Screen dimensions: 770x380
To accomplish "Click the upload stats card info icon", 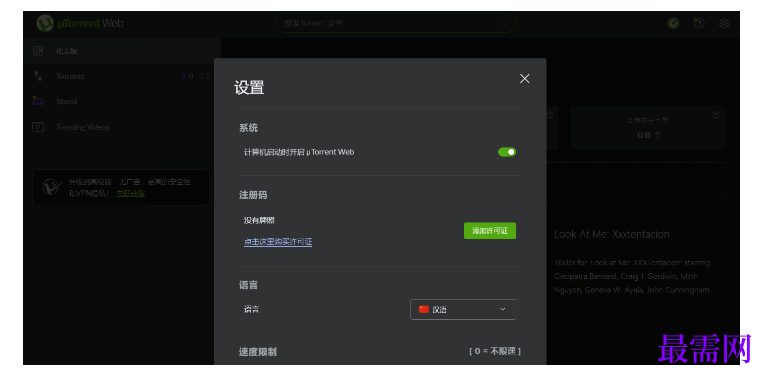I will (x=716, y=114).
